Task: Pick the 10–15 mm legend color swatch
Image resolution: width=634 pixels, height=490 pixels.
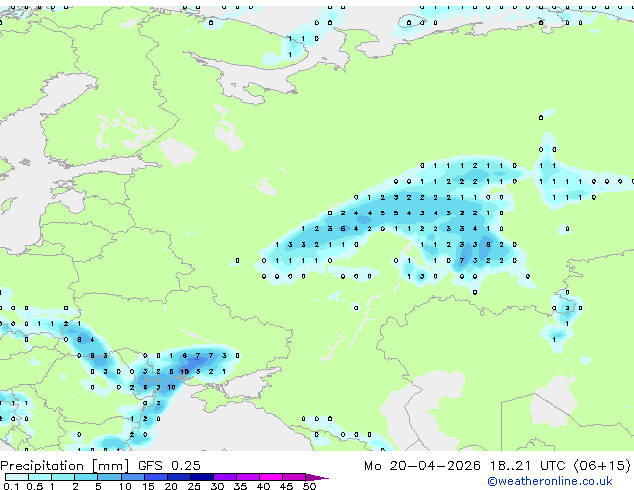Action: [x=132, y=477]
